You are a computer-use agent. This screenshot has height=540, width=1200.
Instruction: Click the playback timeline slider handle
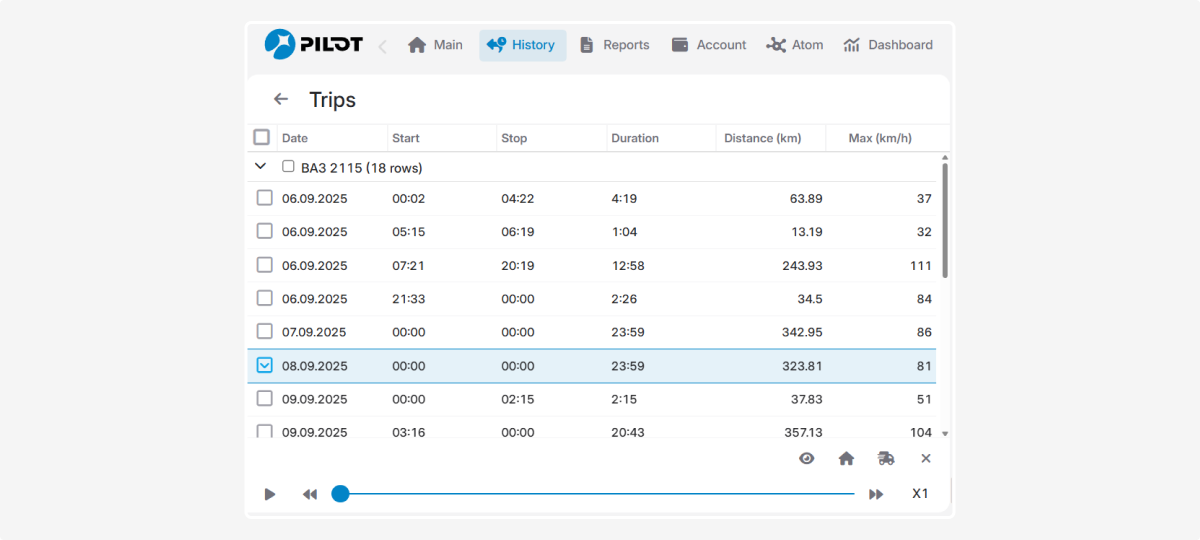click(340, 494)
